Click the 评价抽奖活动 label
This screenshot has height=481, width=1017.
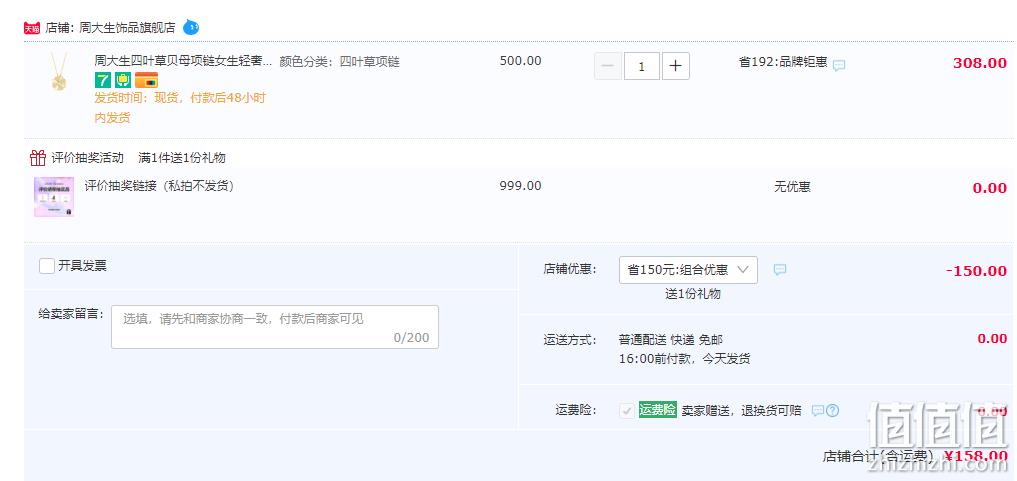pyautogui.click(x=88, y=158)
